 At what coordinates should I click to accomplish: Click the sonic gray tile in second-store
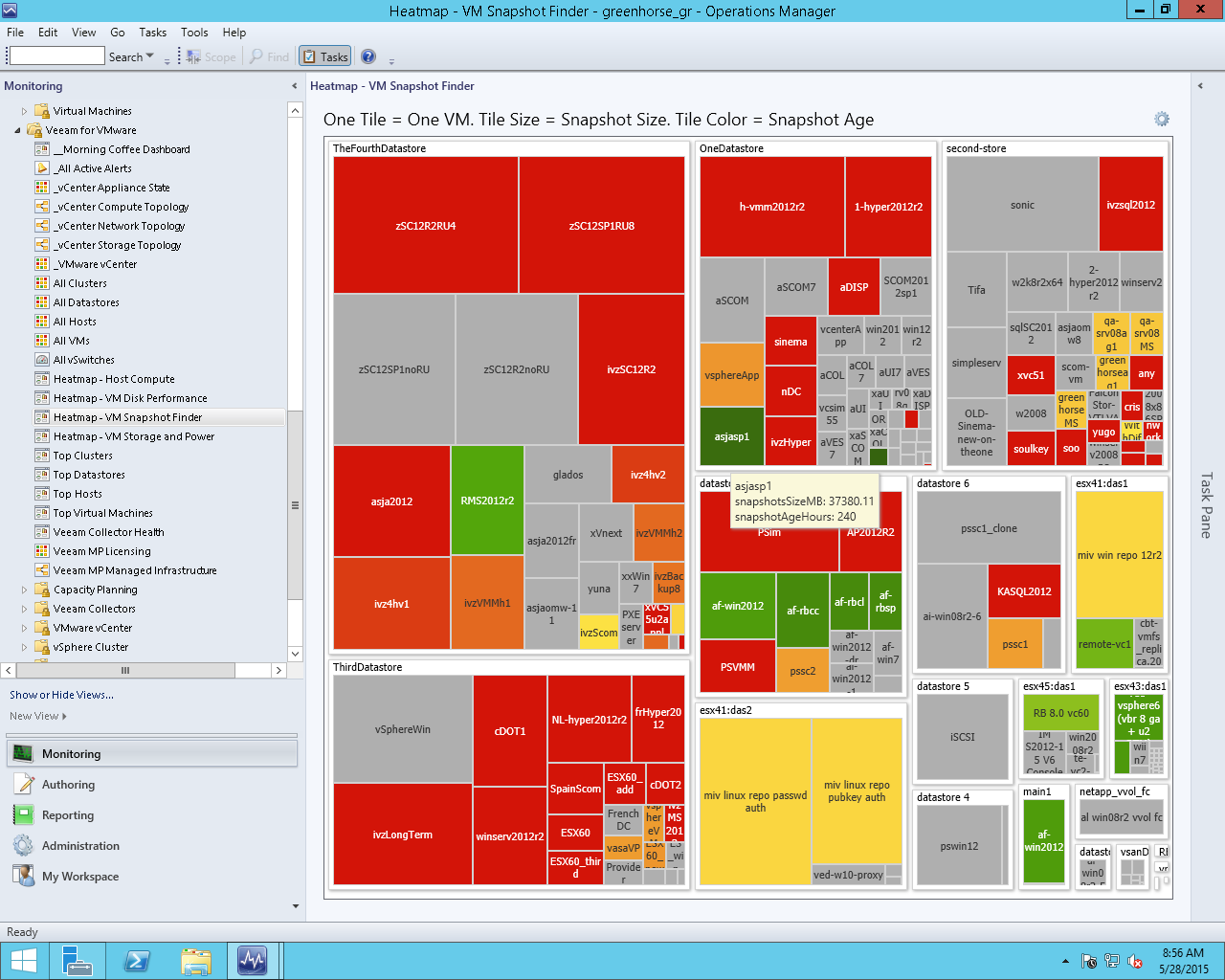coord(1022,205)
